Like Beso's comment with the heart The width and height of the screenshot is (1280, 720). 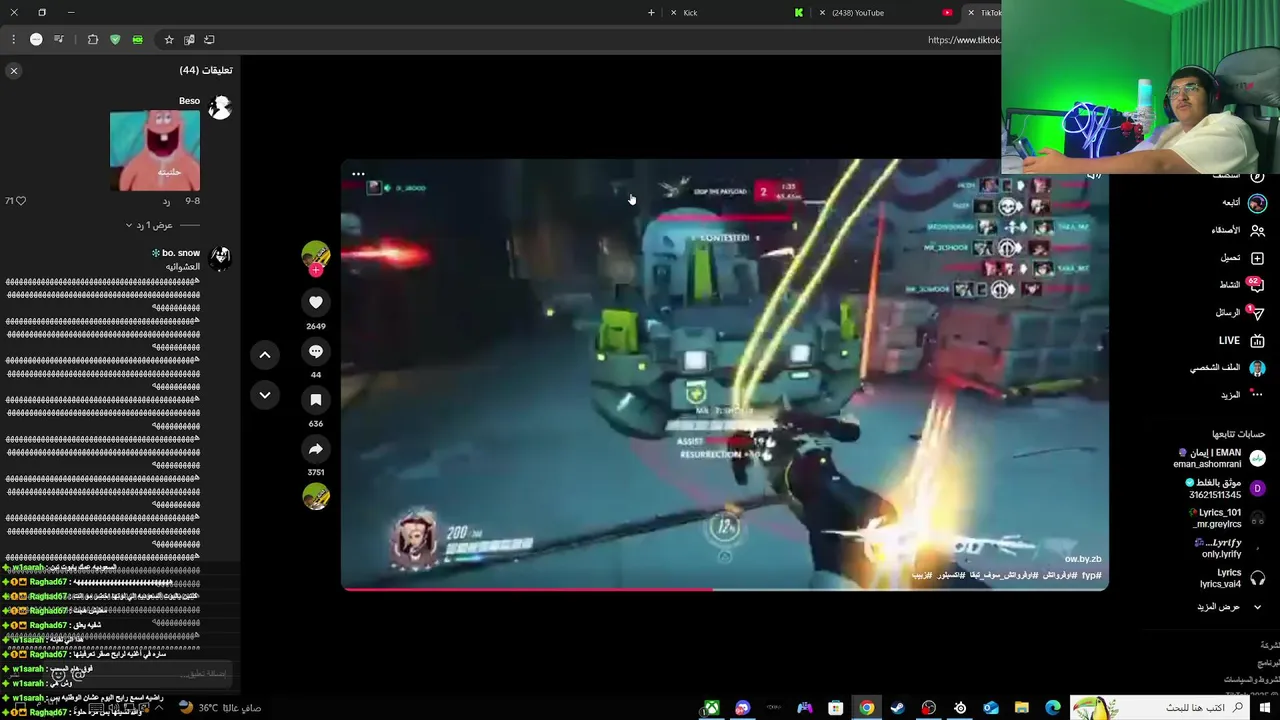click(x=20, y=201)
